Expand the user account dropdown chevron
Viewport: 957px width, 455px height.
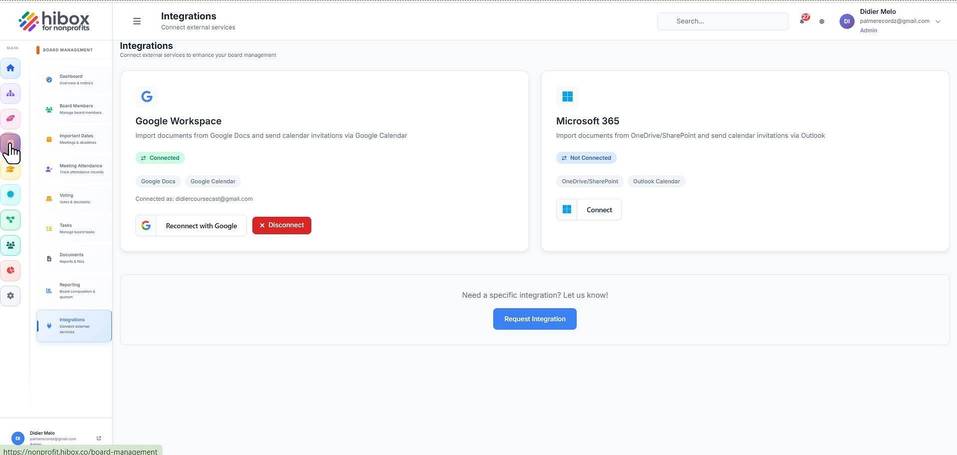[x=938, y=21]
